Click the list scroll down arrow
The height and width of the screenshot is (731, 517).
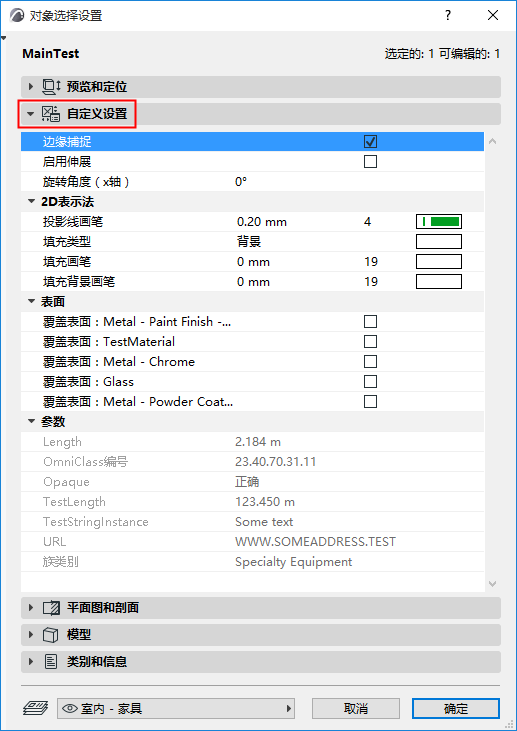point(492,584)
